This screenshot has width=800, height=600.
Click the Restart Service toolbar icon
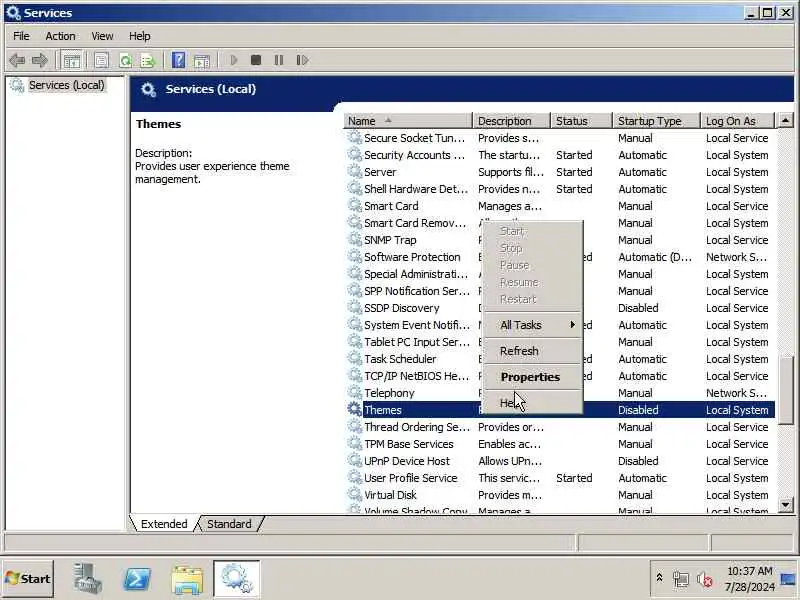[x=302, y=61]
